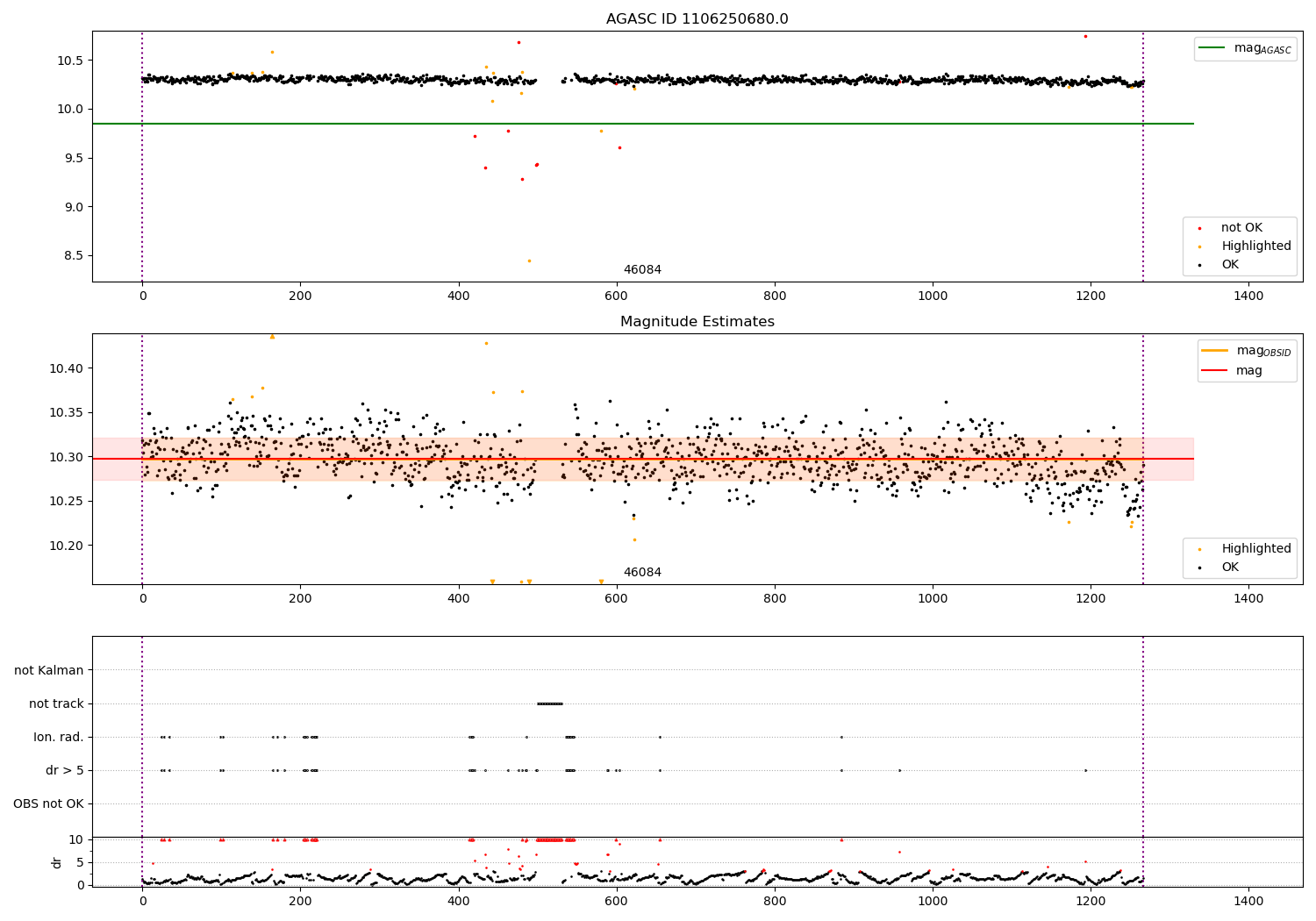This screenshot has width=1316, height=921.
Task: Click the 10.20 y-tick label in middle plot
Action: [x=67, y=546]
